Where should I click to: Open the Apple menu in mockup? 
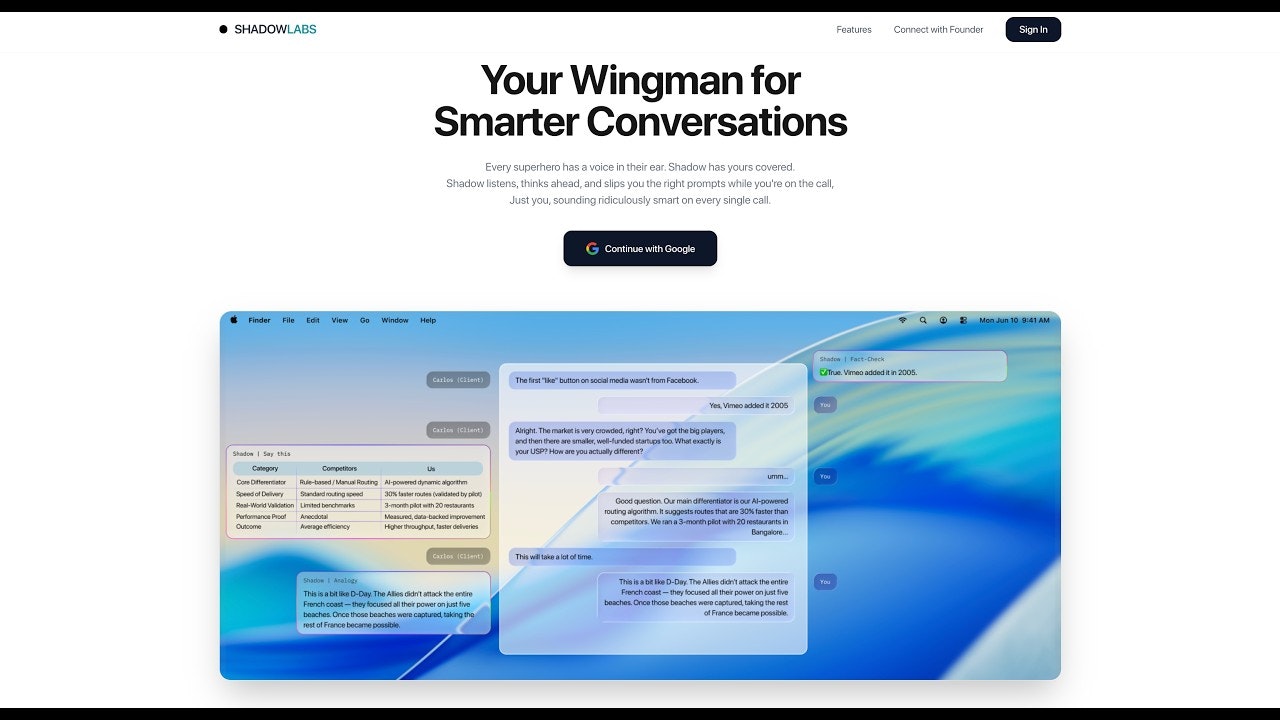[x=234, y=320]
